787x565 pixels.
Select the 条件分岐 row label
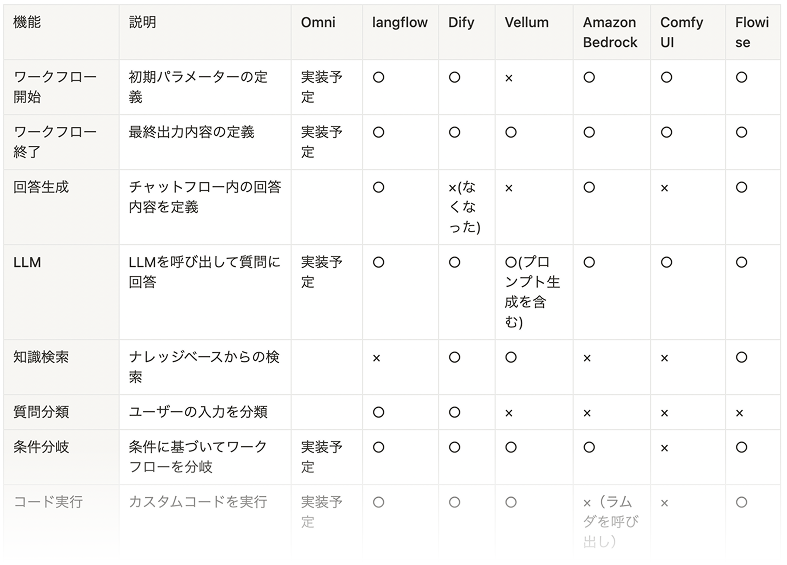(x=41, y=447)
